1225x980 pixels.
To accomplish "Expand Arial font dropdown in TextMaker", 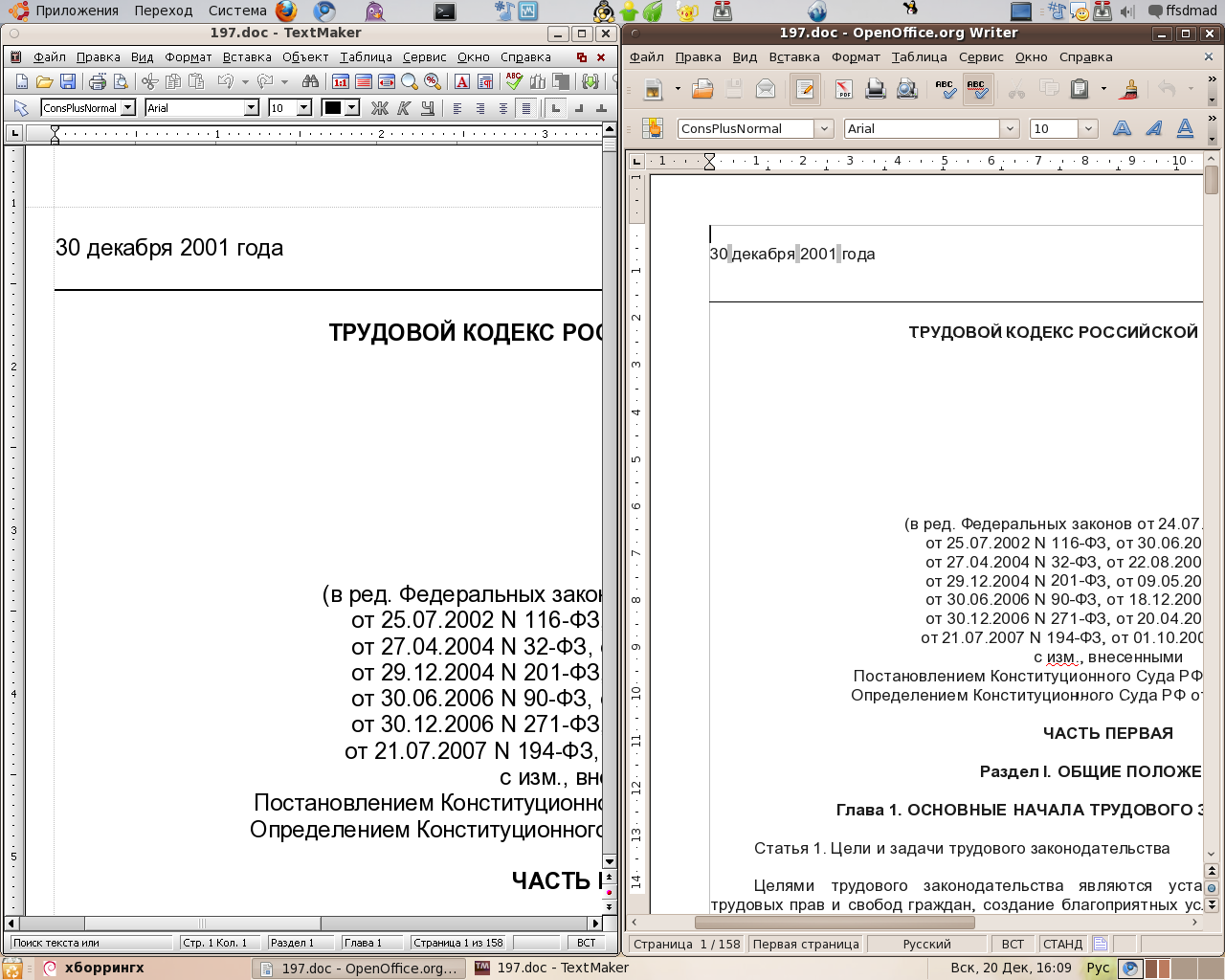I will click(251, 108).
